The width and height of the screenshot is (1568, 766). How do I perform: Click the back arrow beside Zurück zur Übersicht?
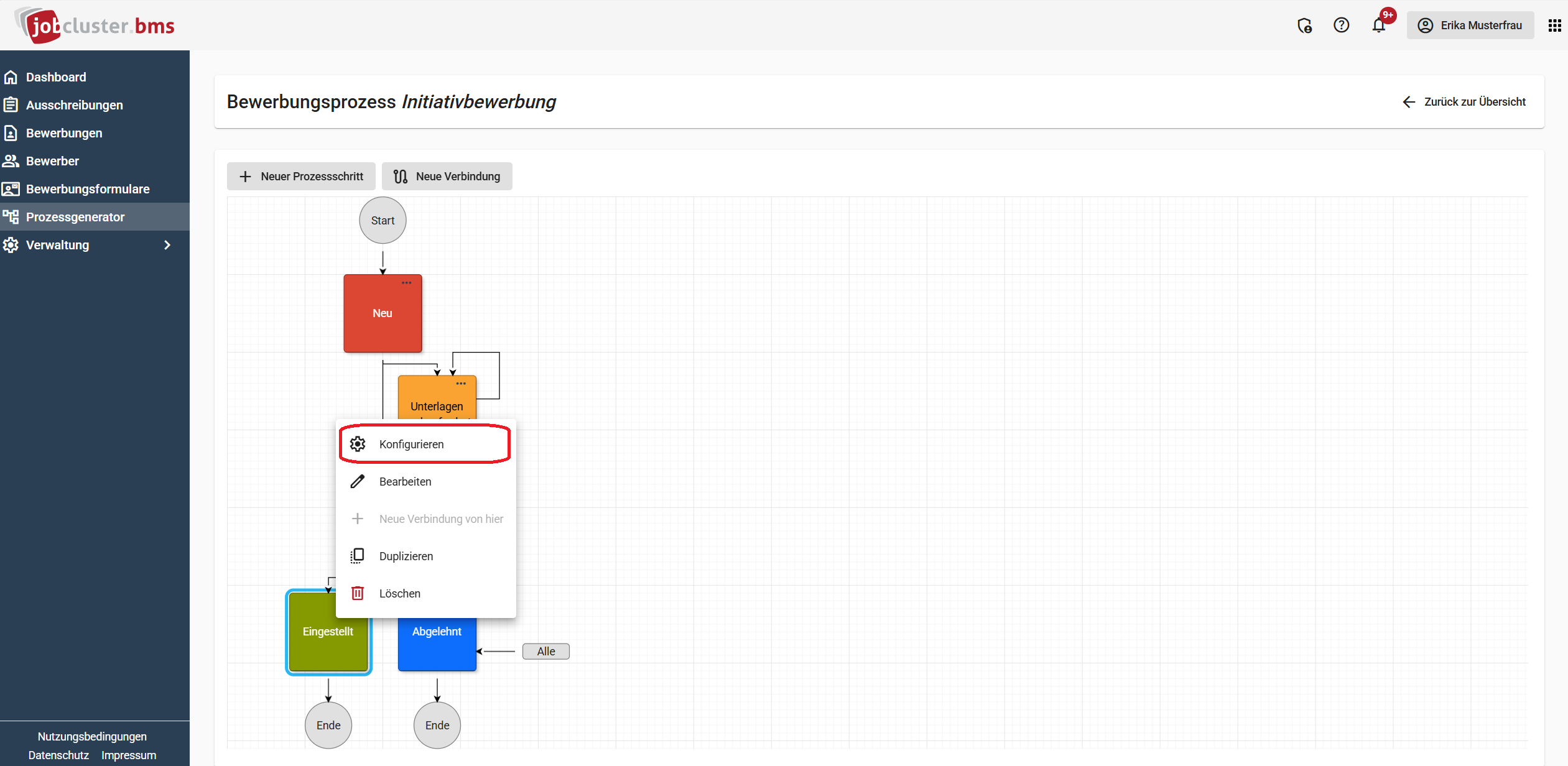pyautogui.click(x=1409, y=102)
